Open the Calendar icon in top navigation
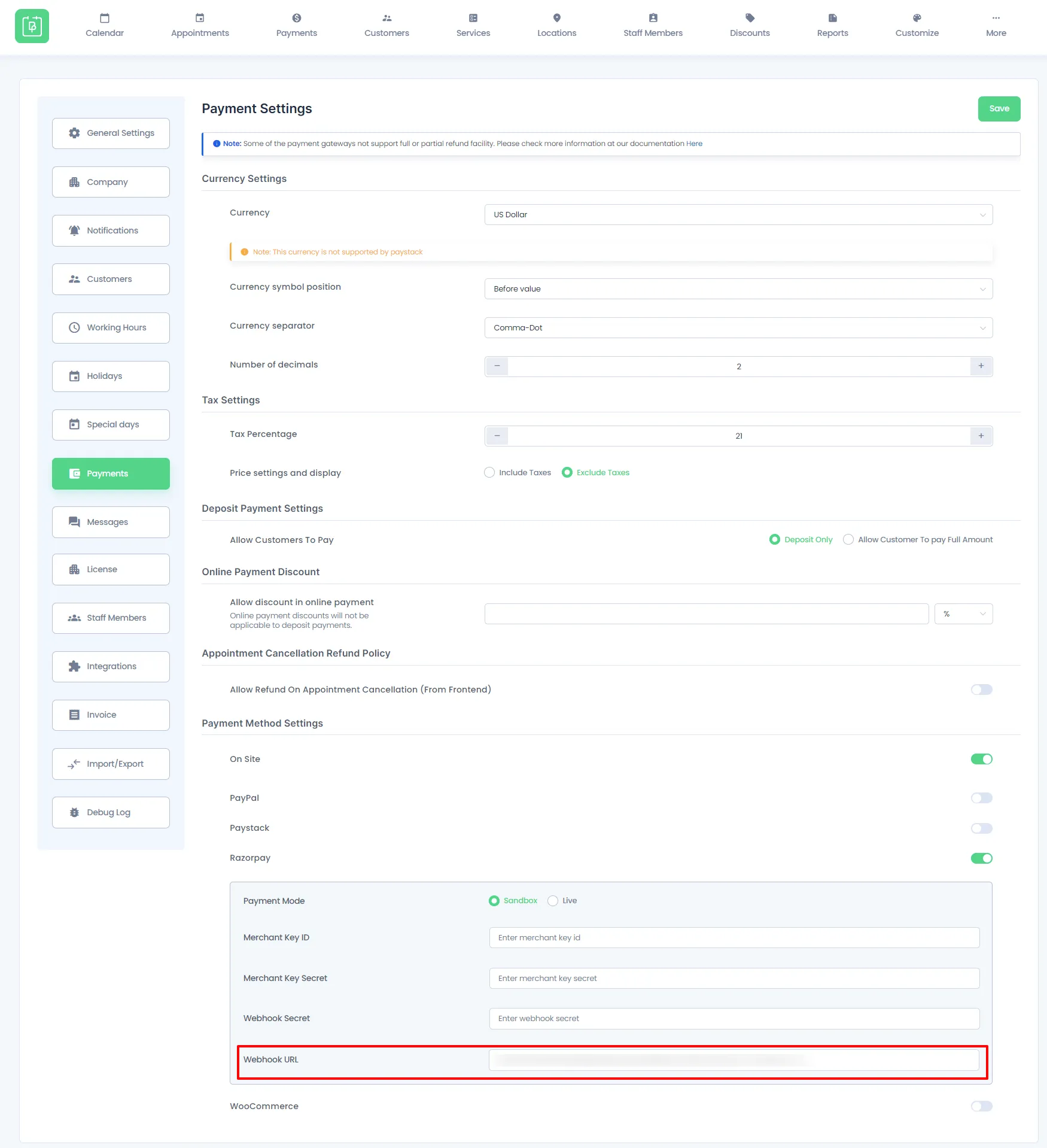 (x=105, y=18)
